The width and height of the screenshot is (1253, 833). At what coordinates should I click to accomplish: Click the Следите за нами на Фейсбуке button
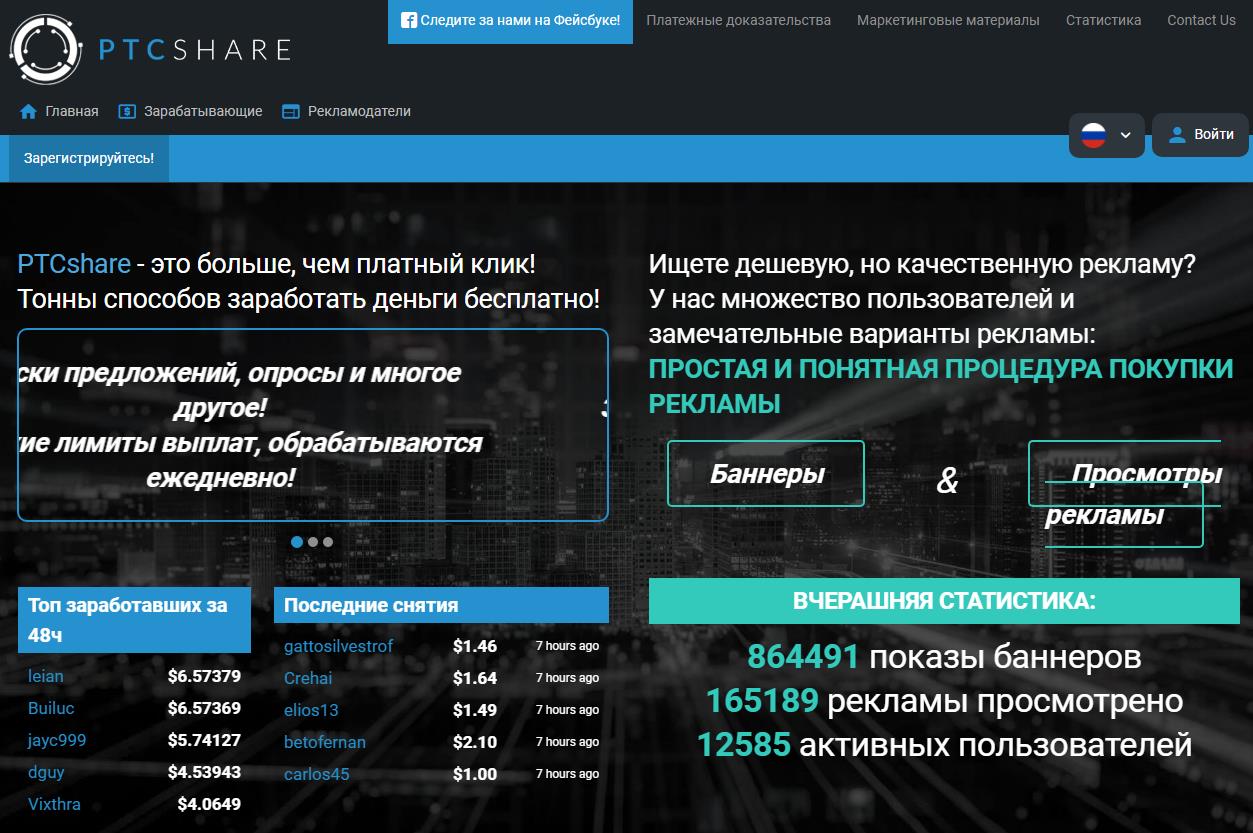click(510, 21)
